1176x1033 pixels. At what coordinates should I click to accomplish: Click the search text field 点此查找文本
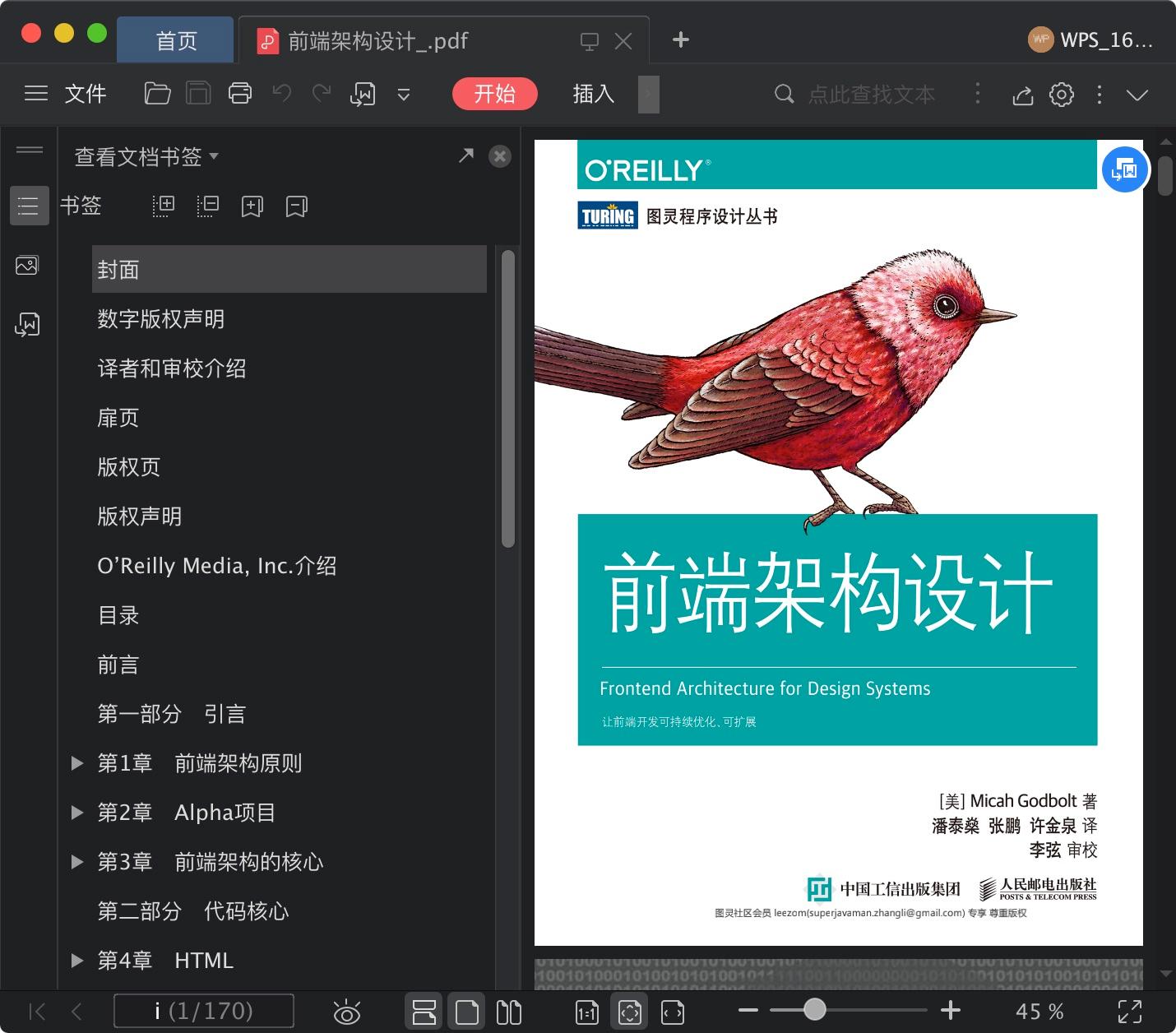(872, 95)
